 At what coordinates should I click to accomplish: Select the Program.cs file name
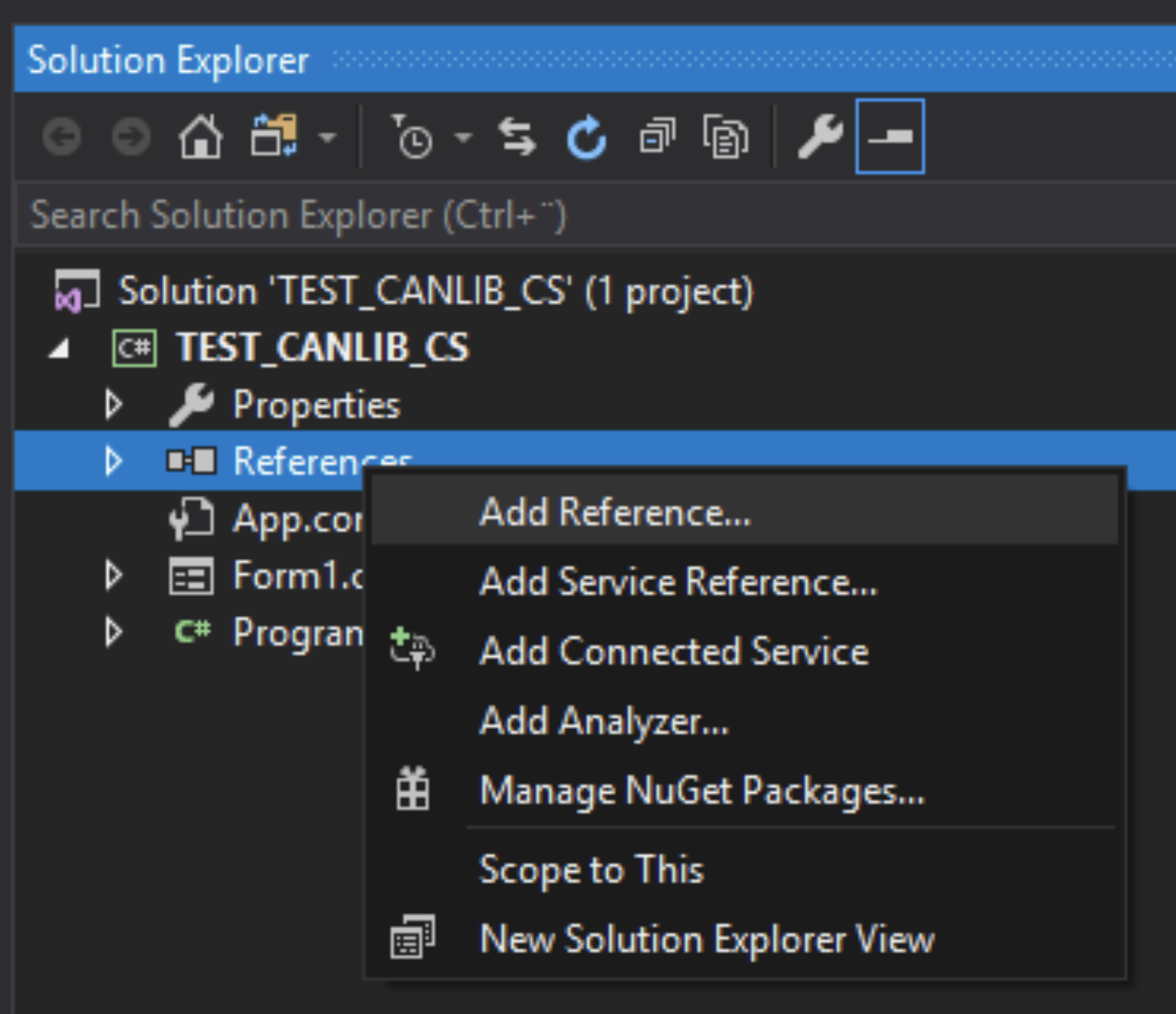tap(299, 633)
